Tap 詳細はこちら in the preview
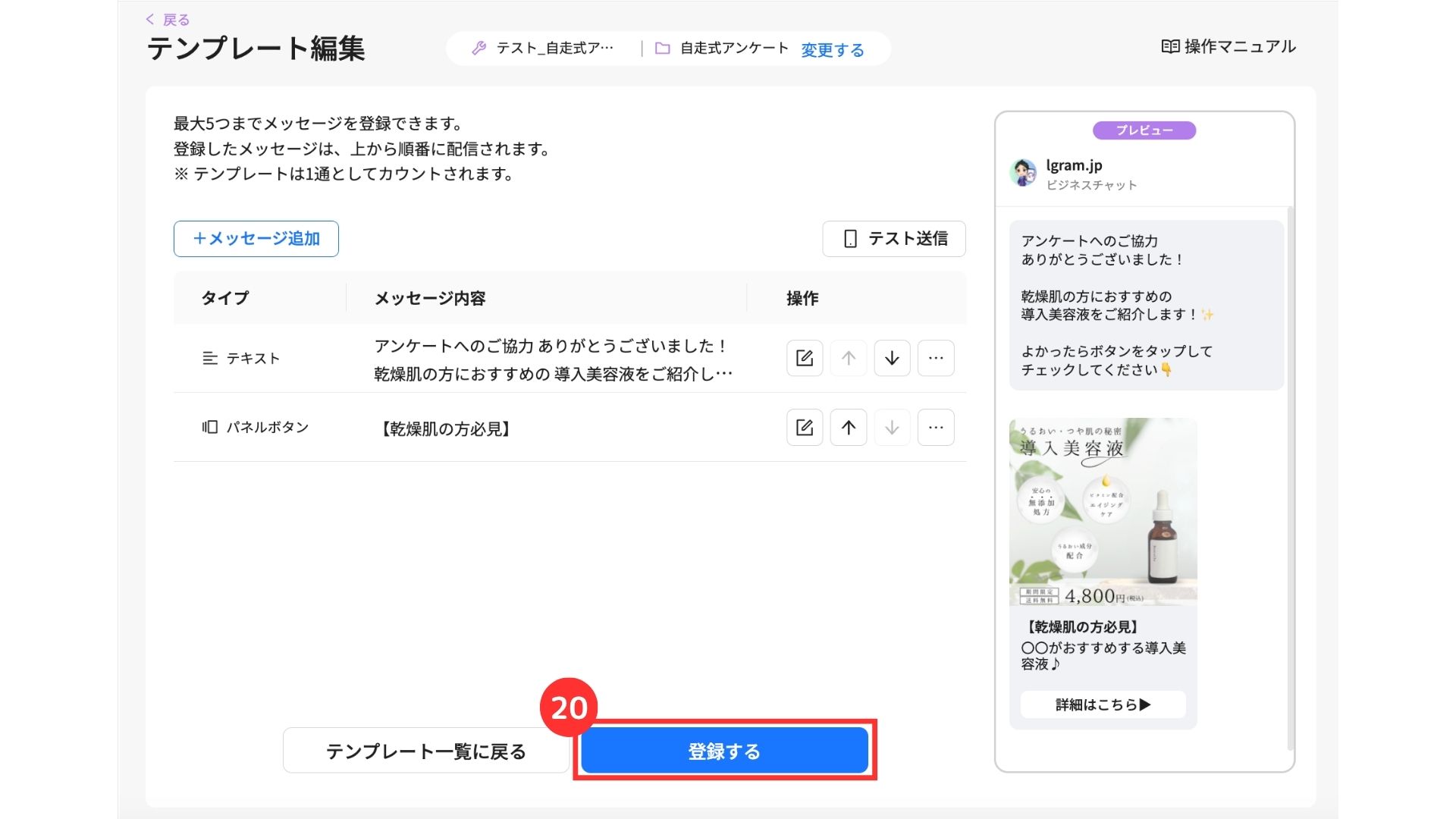The height and width of the screenshot is (819, 1456). (1103, 704)
